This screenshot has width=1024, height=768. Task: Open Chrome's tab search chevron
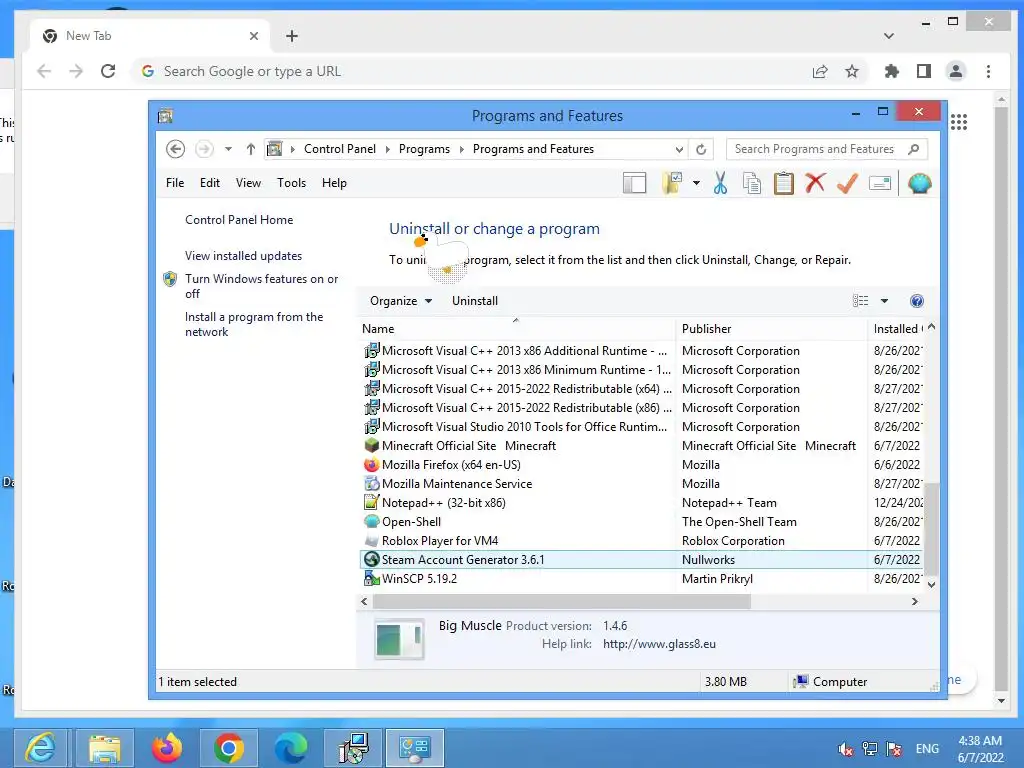[x=889, y=36]
